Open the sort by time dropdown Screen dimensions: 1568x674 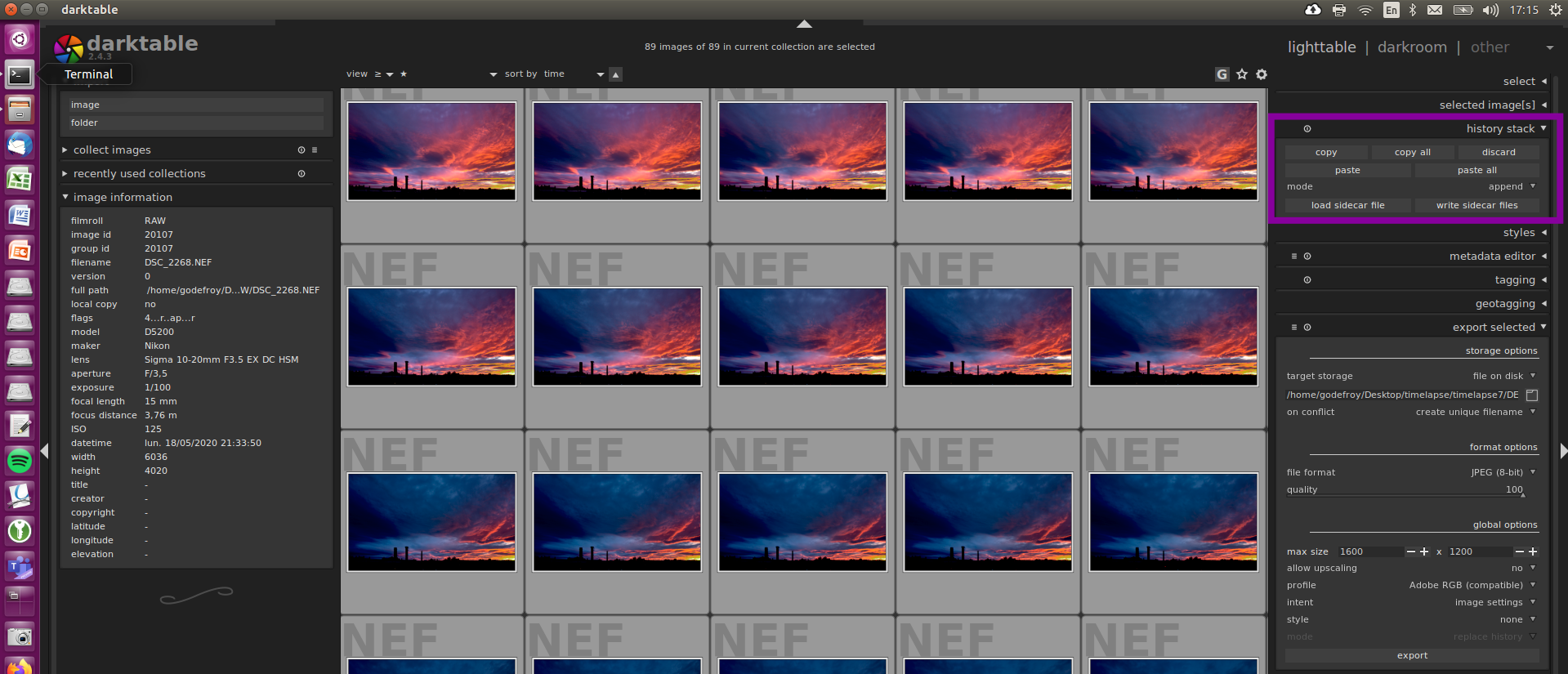[574, 74]
